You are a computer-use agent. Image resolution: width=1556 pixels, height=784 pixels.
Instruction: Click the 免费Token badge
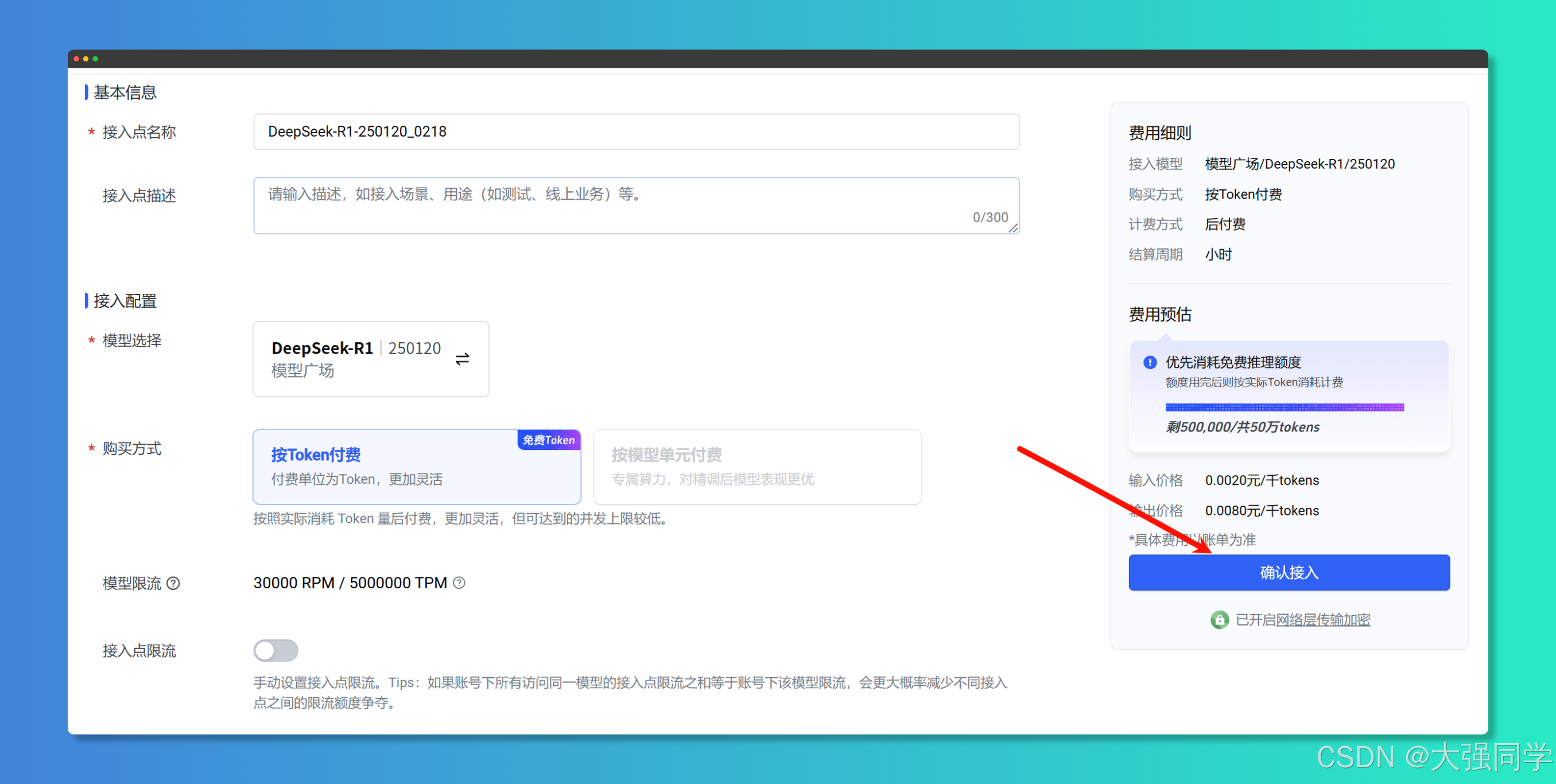(549, 440)
